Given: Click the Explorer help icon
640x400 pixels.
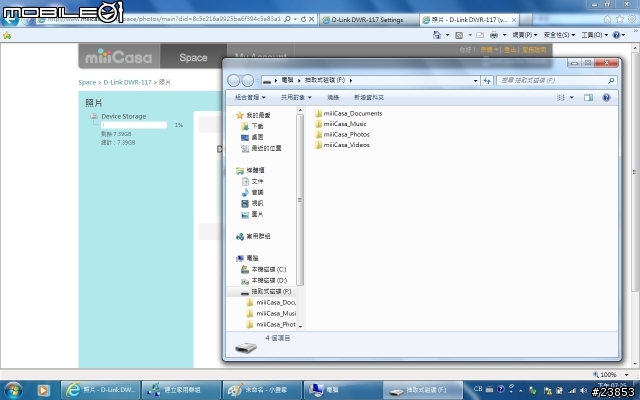Looking at the screenshot, I should point(606,98).
